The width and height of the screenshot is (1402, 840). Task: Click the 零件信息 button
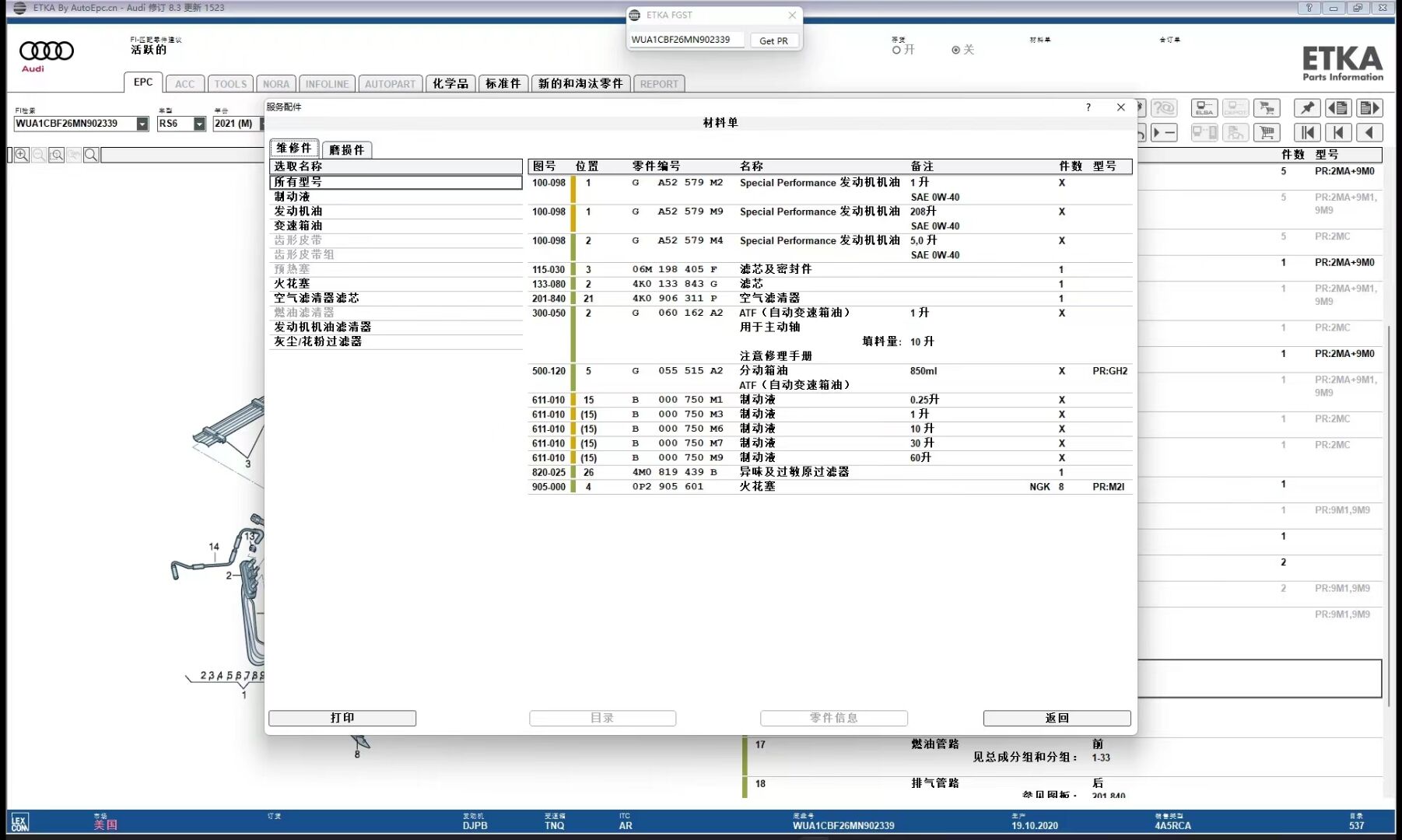coord(833,718)
